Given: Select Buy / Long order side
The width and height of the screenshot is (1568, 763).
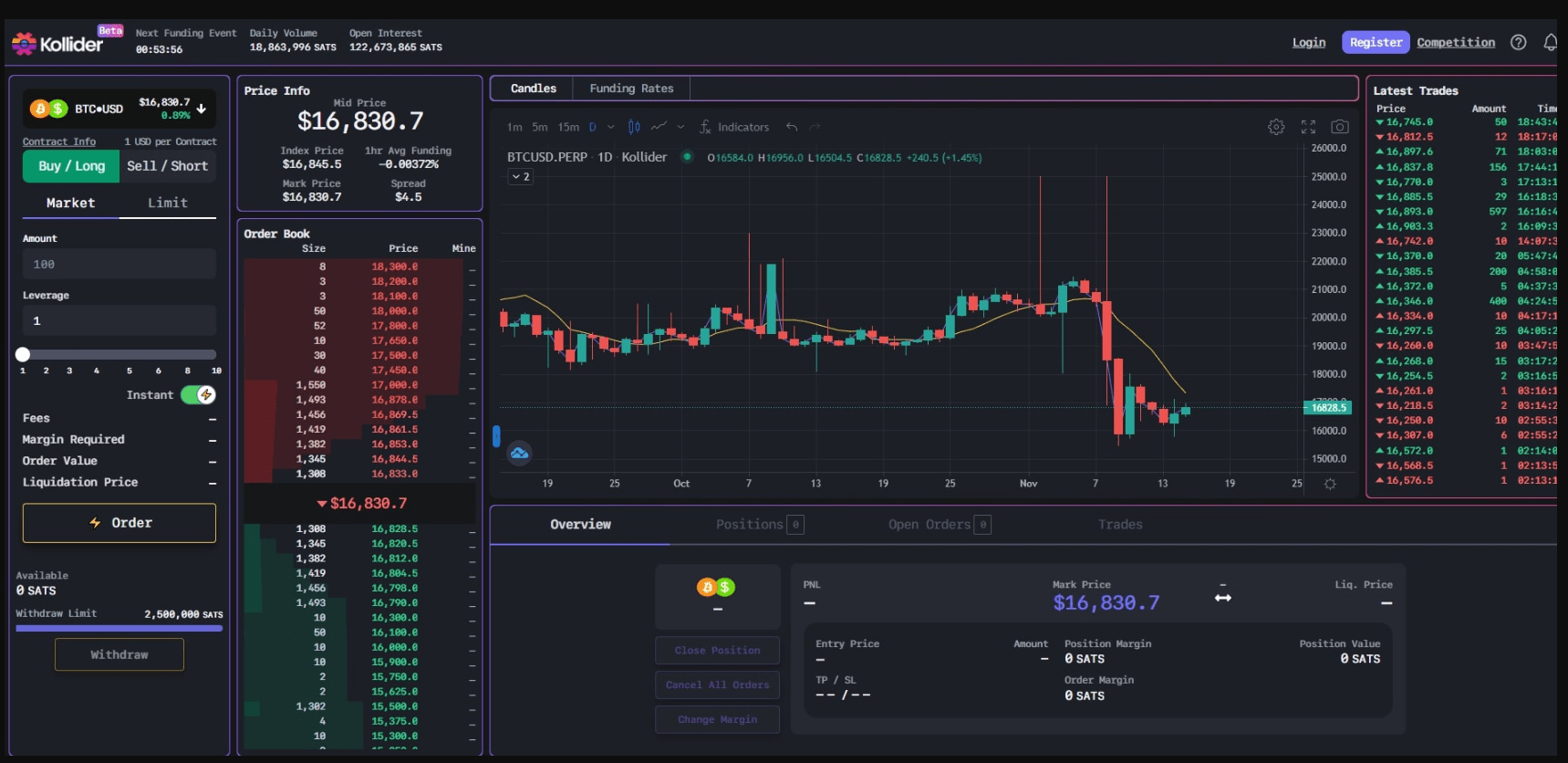Looking at the screenshot, I should pos(71,166).
